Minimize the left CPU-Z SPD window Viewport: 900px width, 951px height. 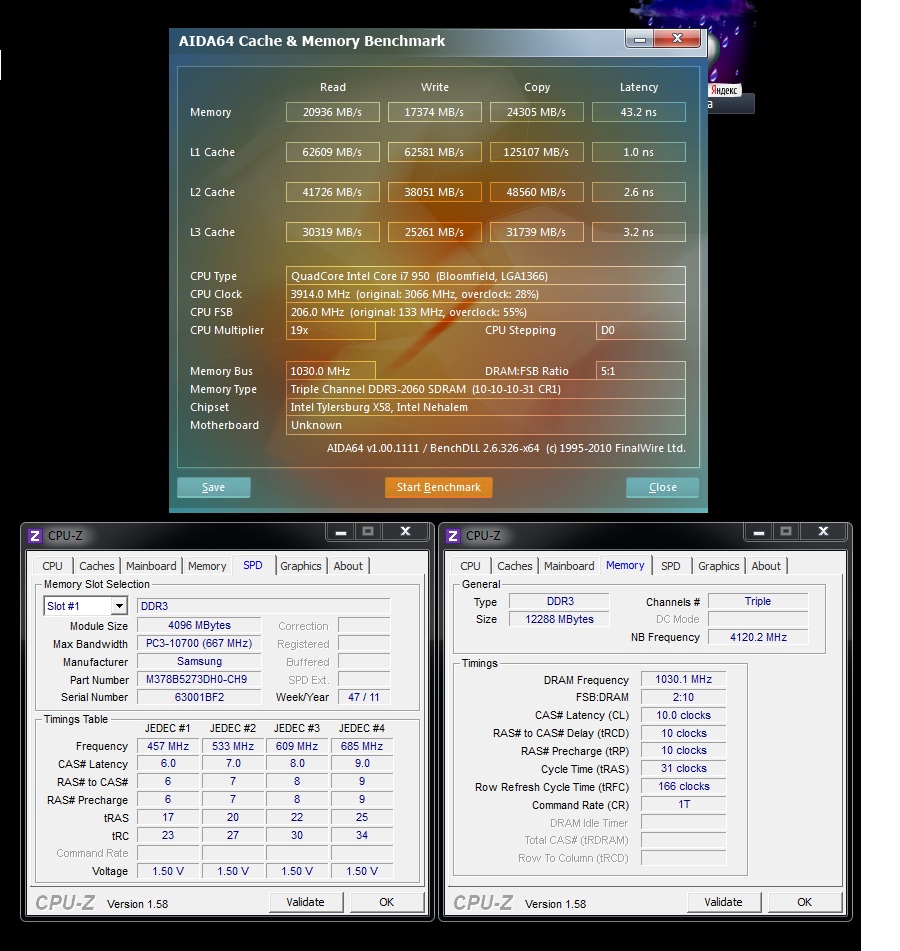(x=341, y=532)
